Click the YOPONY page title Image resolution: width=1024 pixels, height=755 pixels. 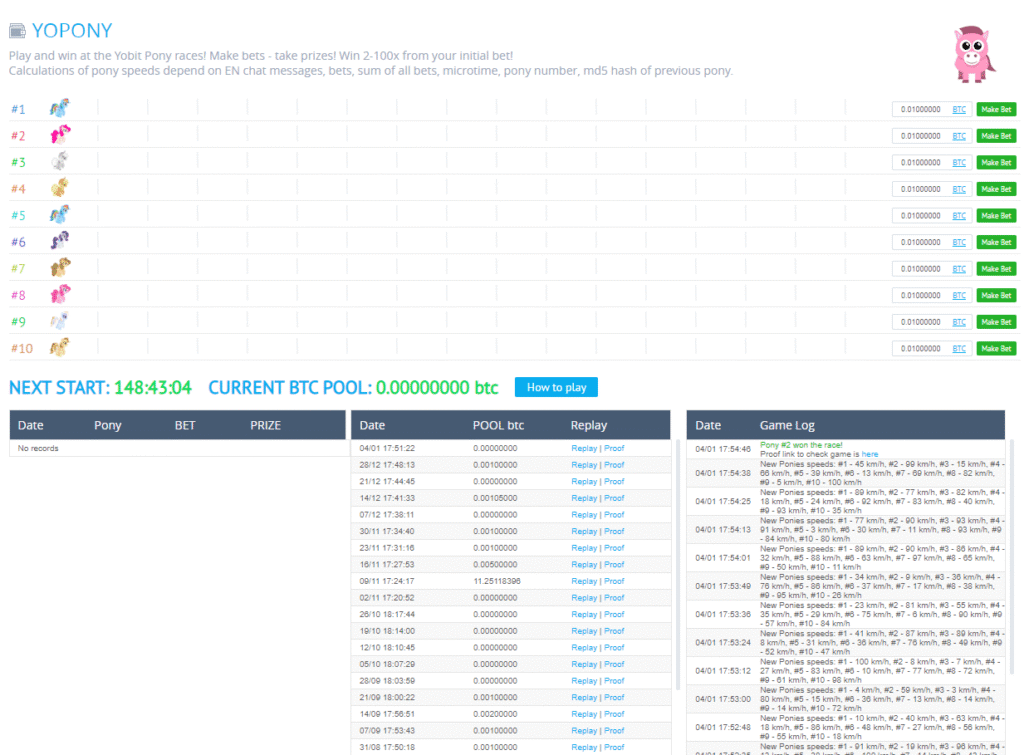point(72,31)
